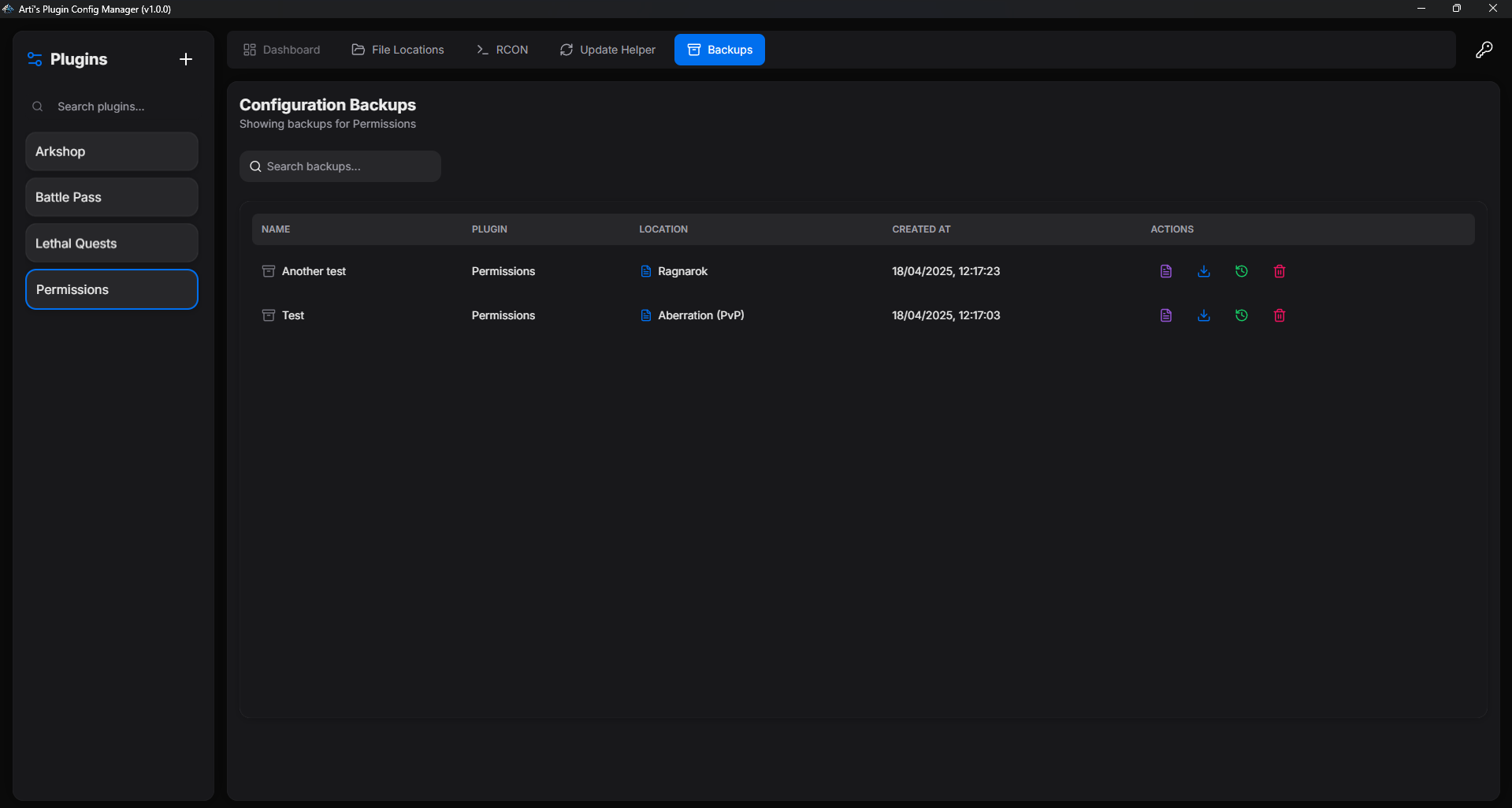Click the Configuration Backups heading
Screen dimensions: 1512x808
(x=328, y=105)
